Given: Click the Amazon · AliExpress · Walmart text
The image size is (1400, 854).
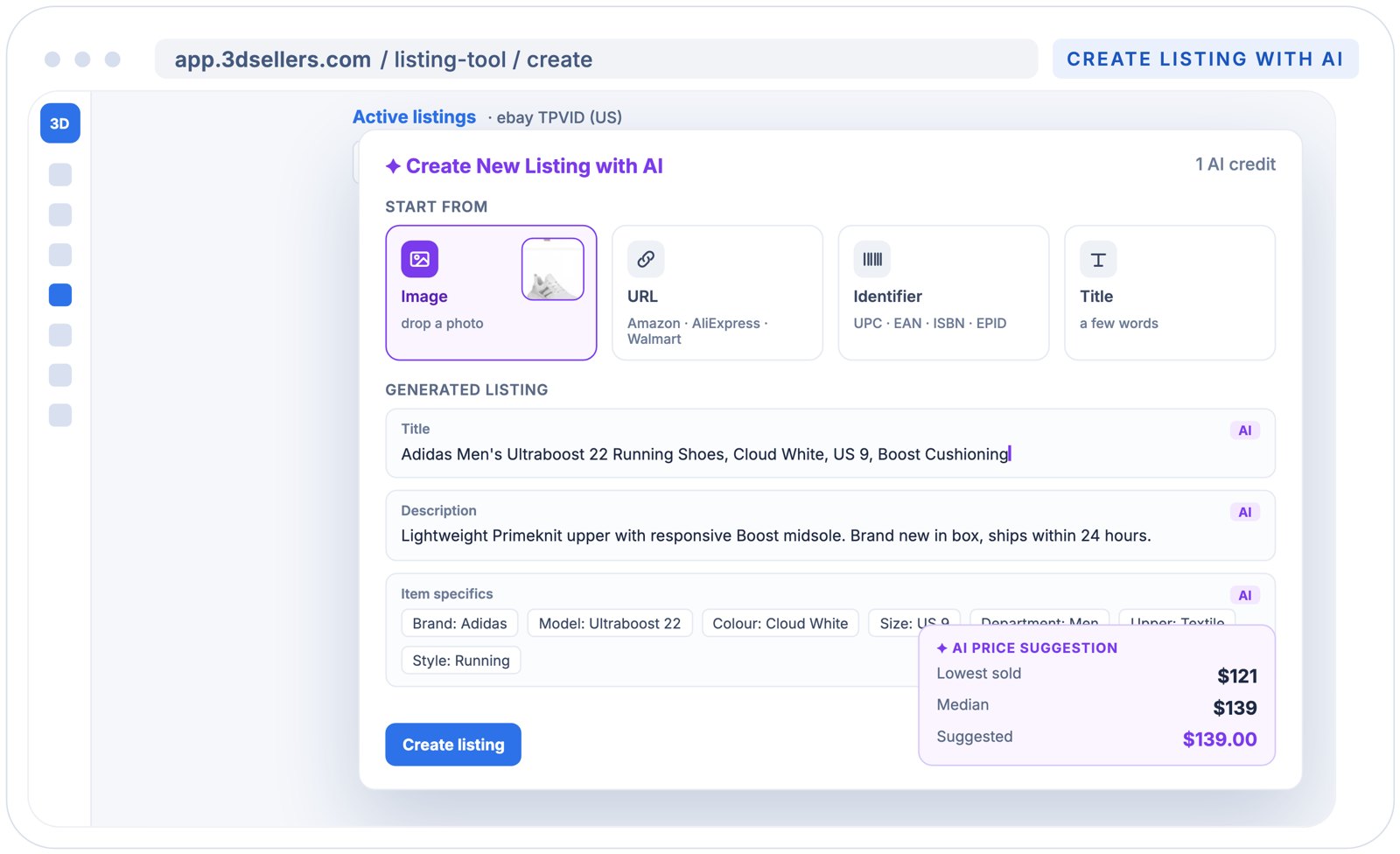Looking at the screenshot, I should [697, 331].
